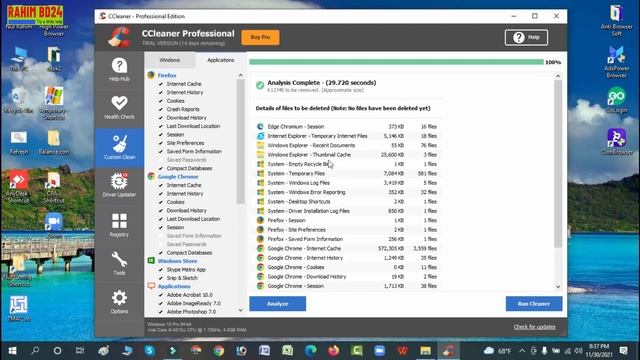Collapse the Applications category in tree

point(174,287)
